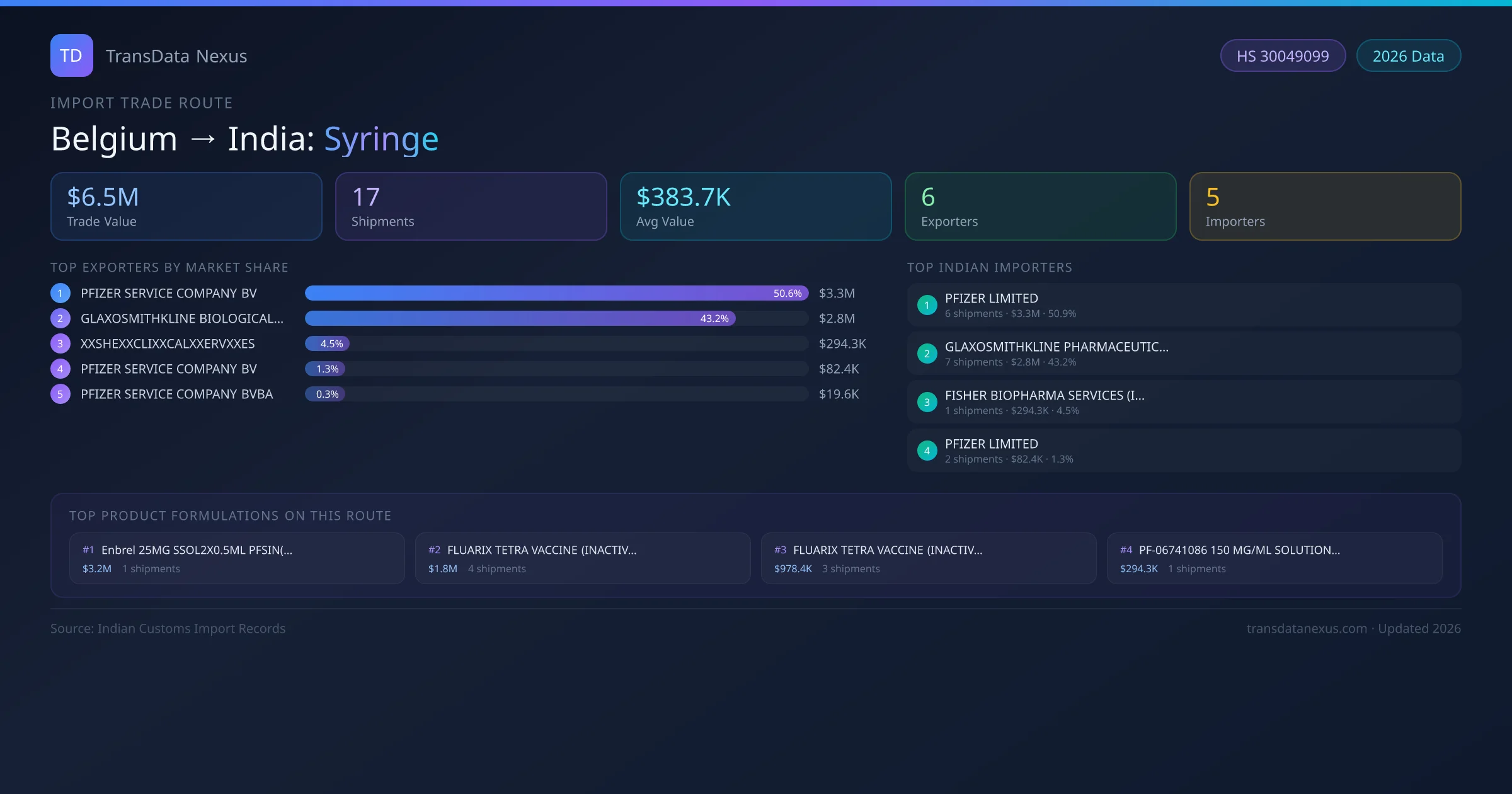The width and height of the screenshot is (1512, 794).
Task: Click rank 5 badge for Pfizer BVBA
Action: (x=60, y=394)
